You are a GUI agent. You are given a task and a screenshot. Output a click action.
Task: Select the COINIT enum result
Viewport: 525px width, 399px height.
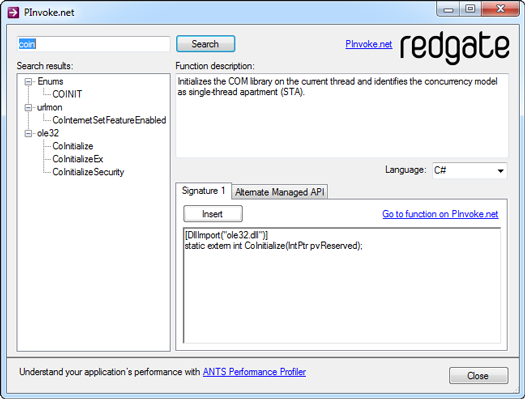(x=67, y=94)
